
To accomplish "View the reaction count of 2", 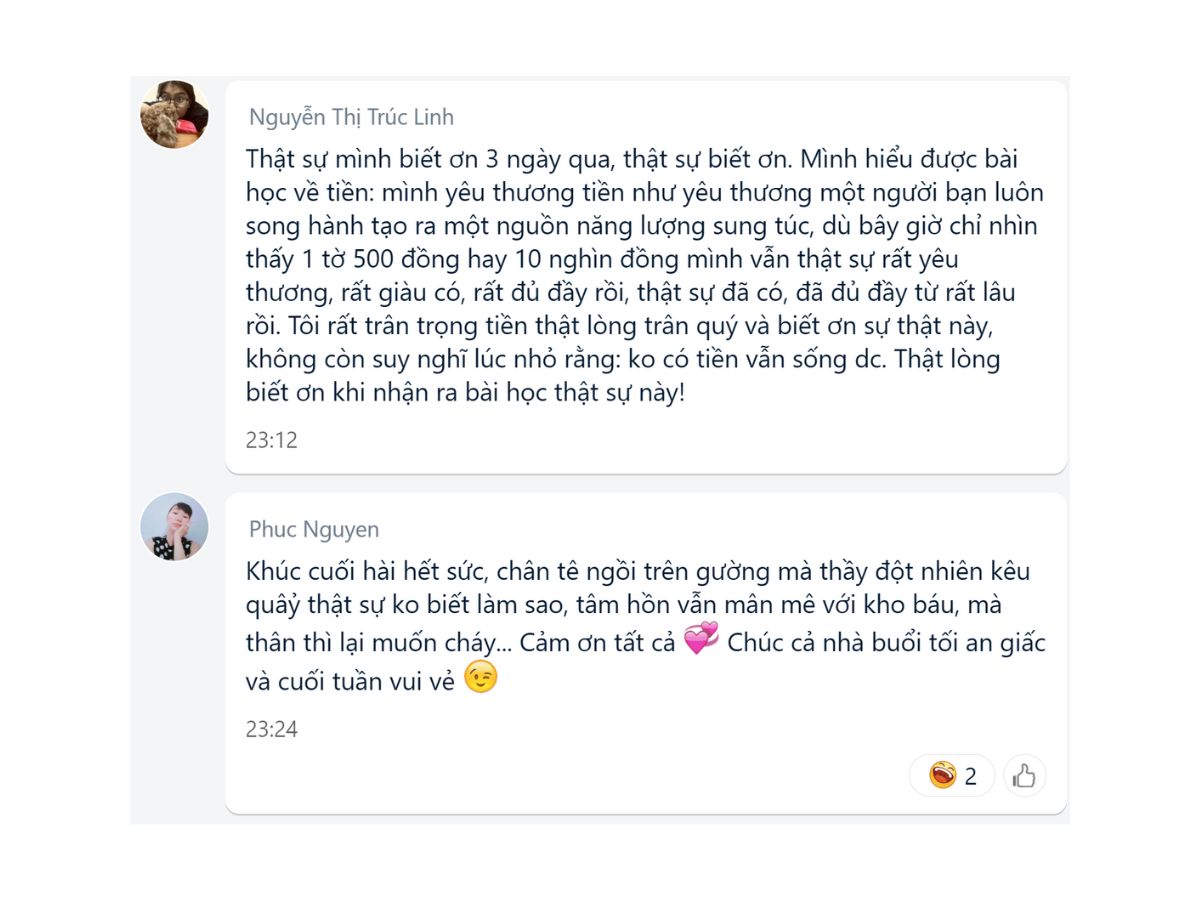I will (x=970, y=776).
